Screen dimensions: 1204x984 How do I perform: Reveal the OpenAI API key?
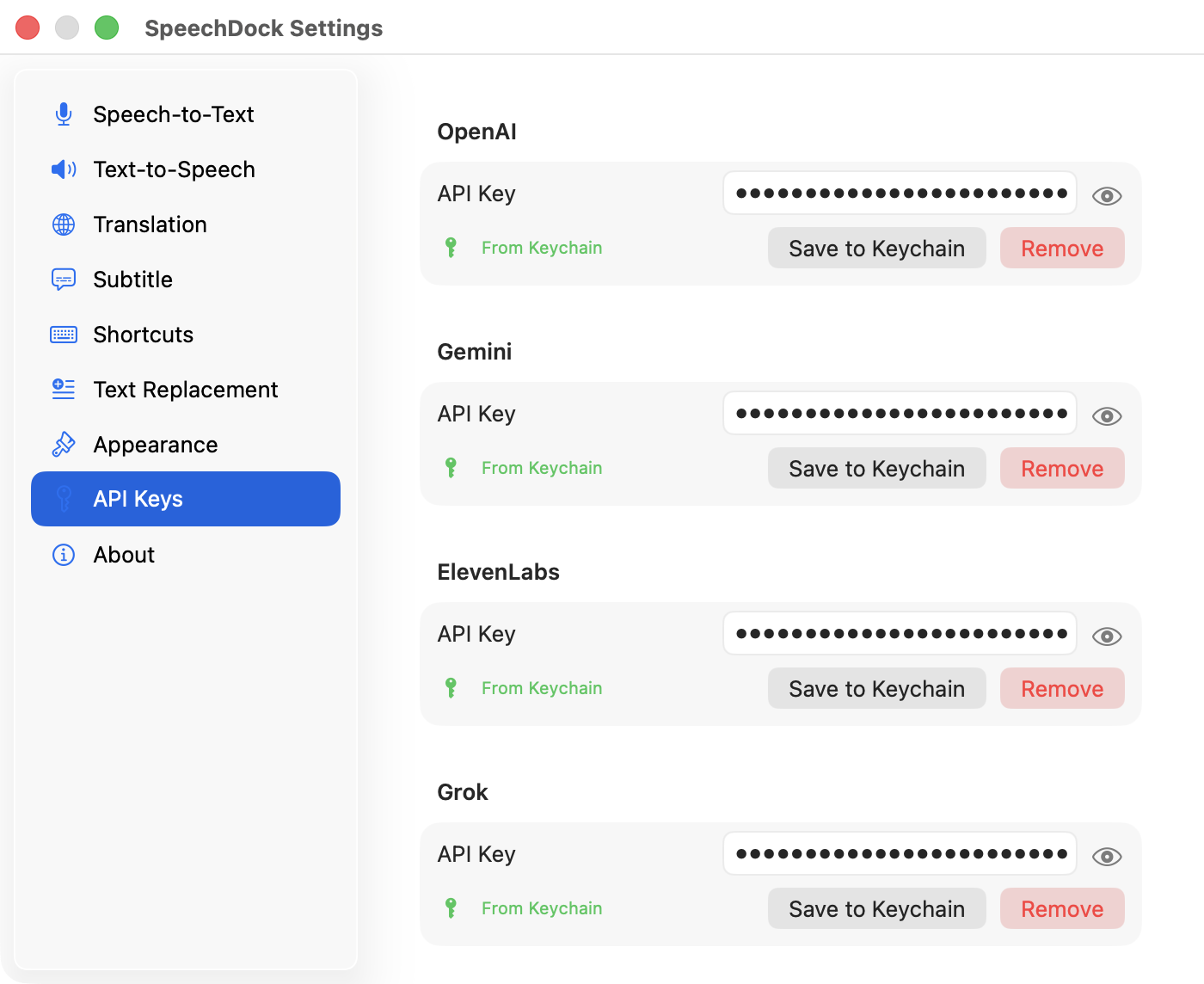pyautogui.click(x=1107, y=196)
